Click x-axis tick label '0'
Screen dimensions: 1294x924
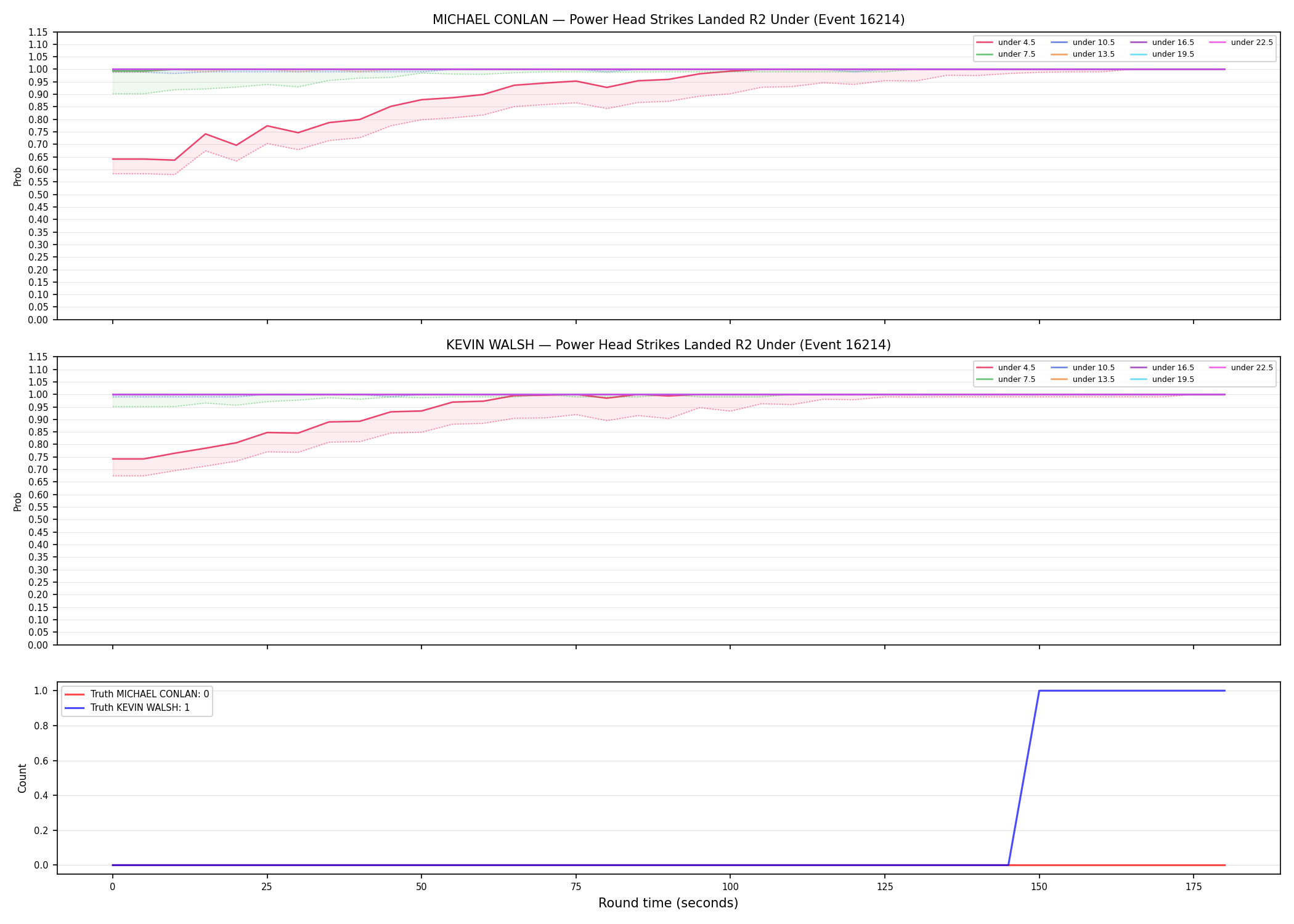[112, 888]
